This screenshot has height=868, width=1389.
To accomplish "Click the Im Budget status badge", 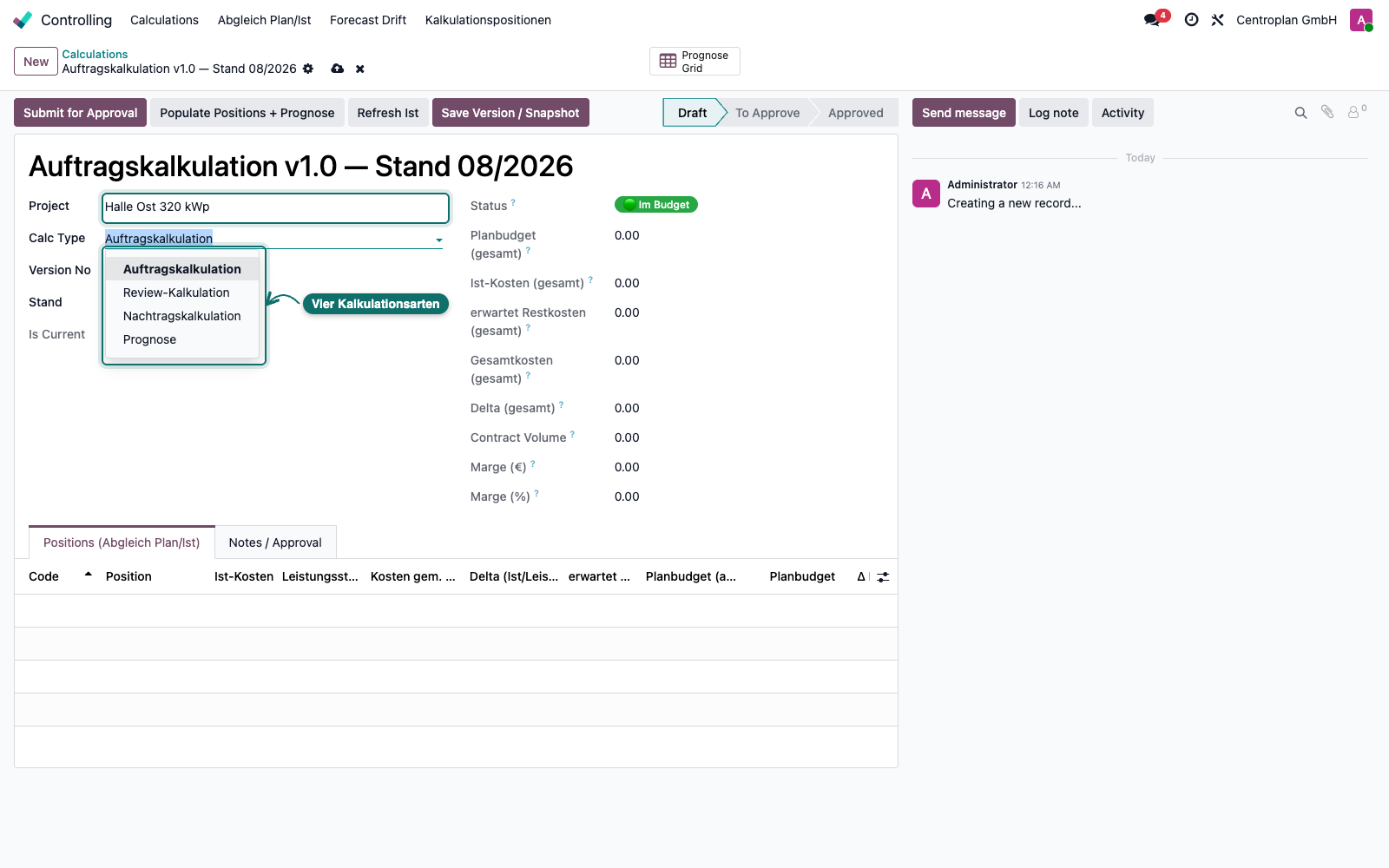I will [656, 205].
